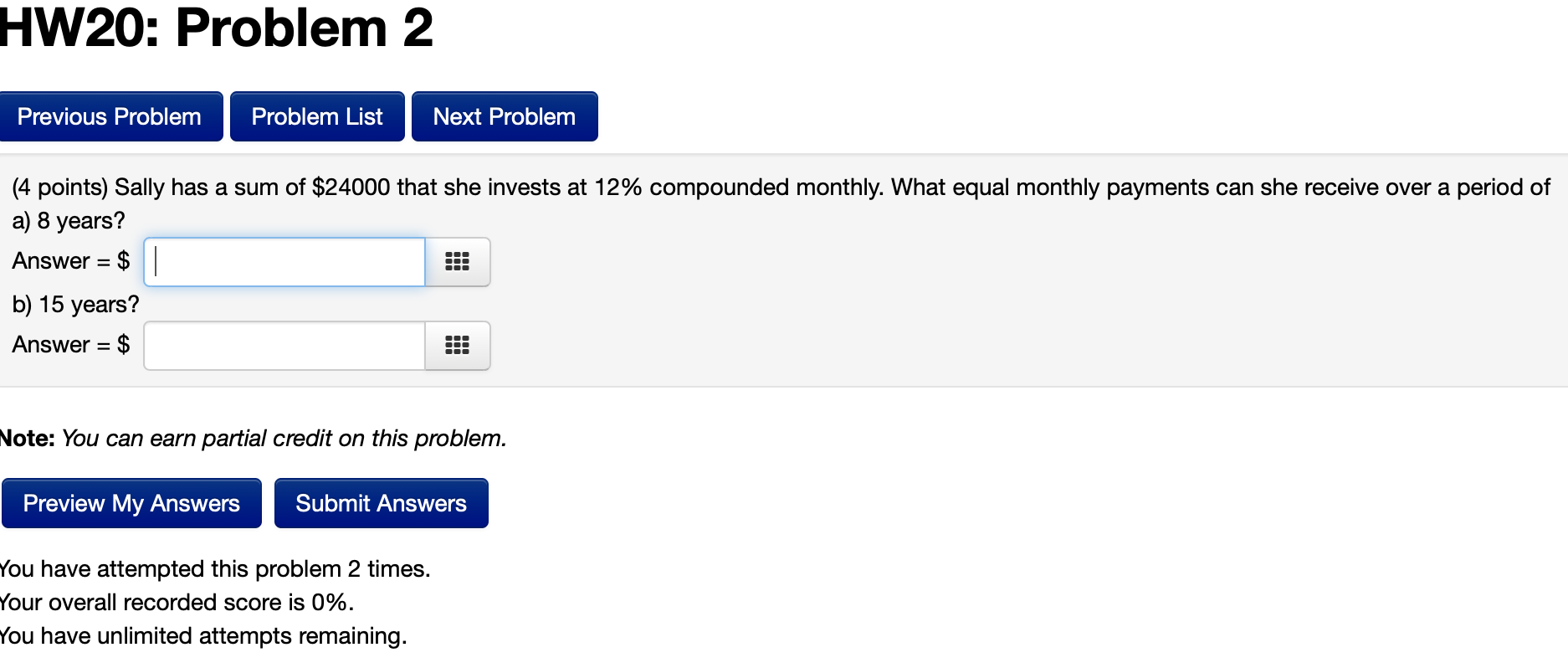Click the equation editor icon beside second answer box
The width and height of the screenshot is (1568, 668).
457,346
